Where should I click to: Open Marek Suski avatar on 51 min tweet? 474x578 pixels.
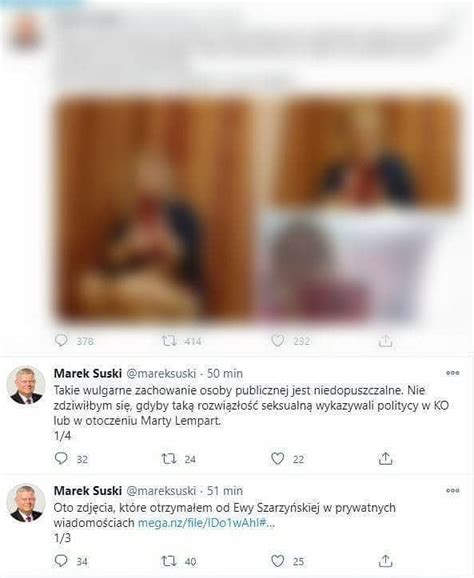[x=26, y=503]
